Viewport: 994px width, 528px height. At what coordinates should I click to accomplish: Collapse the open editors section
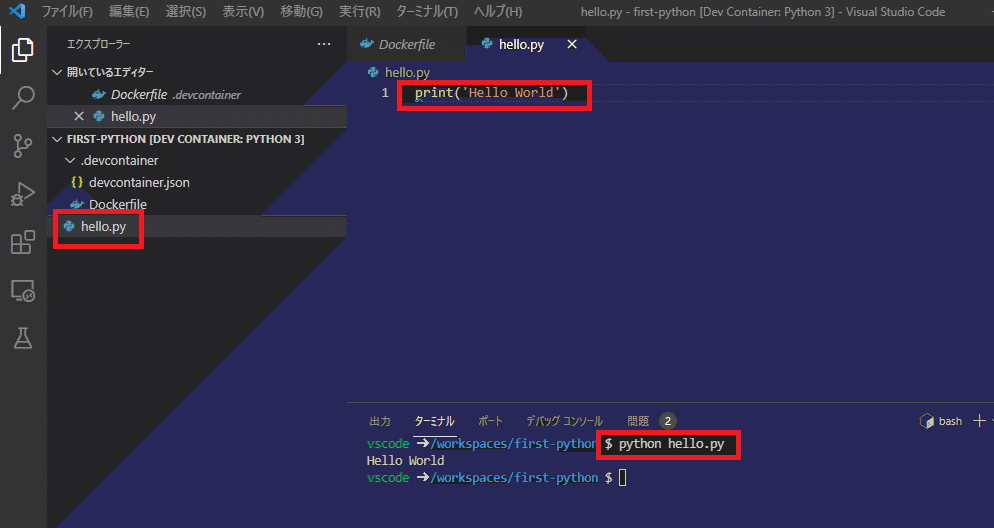pyautogui.click(x=57, y=72)
